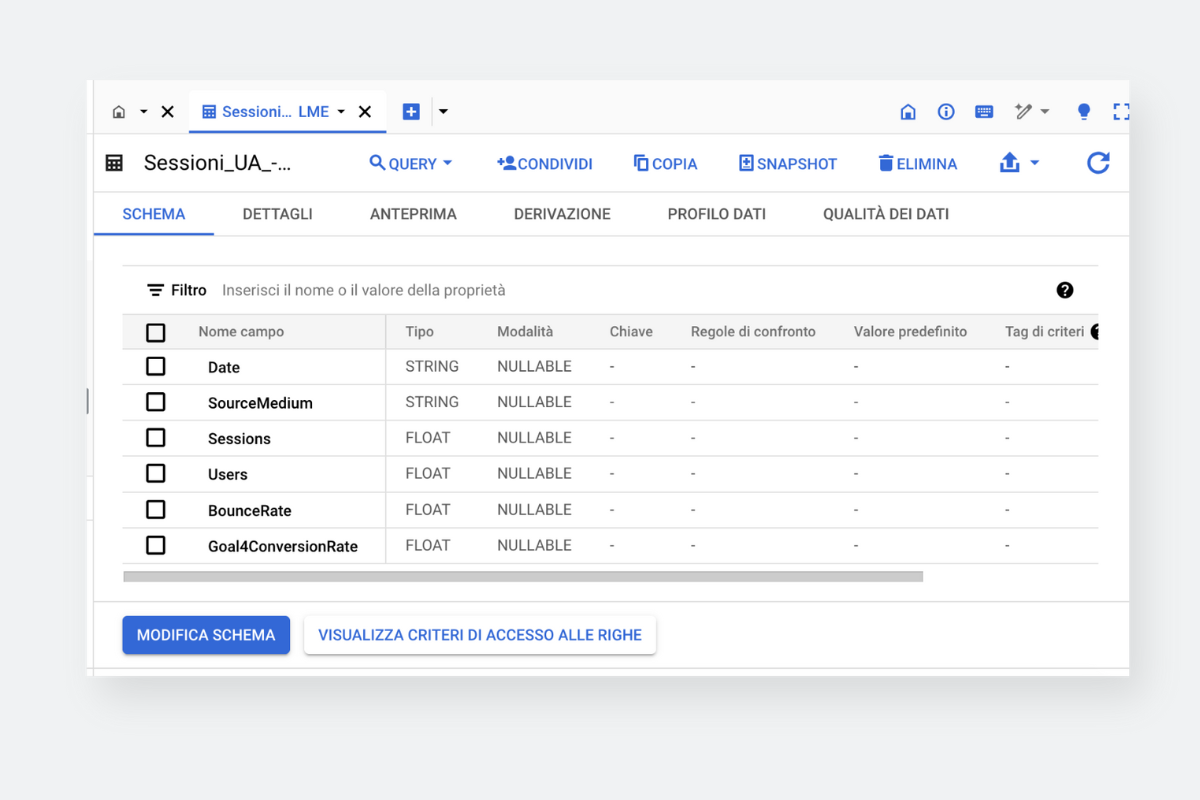Click the help icon beside Tag di criteri
The image size is (1200, 800).
coord(1095,332)
